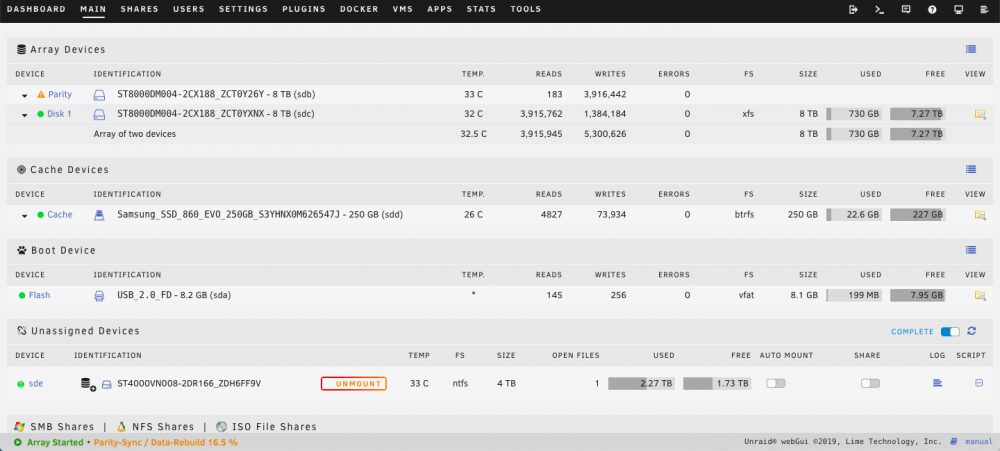
Task: Select the ISO File Shares heading
Action: tap(274, 427)
